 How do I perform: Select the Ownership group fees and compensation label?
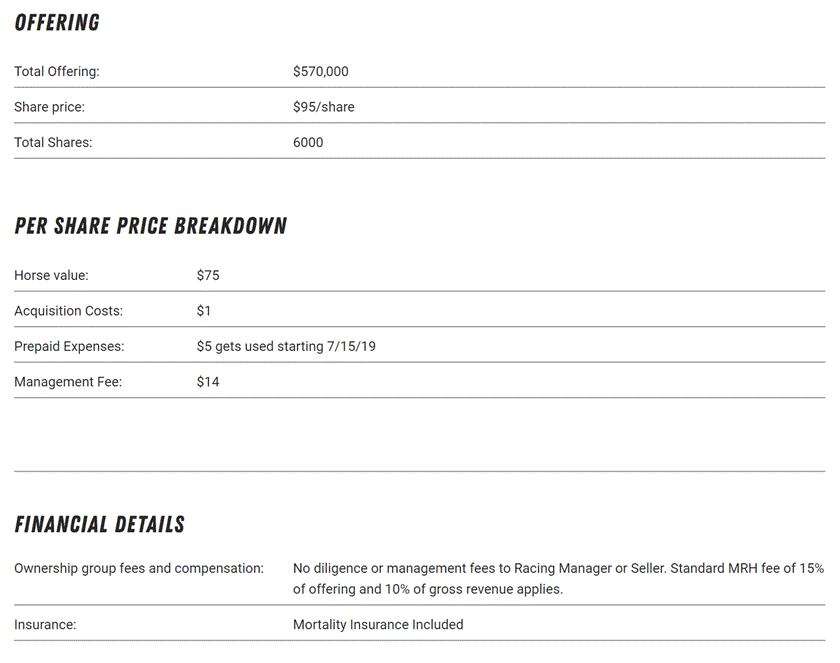pos(139,568)
